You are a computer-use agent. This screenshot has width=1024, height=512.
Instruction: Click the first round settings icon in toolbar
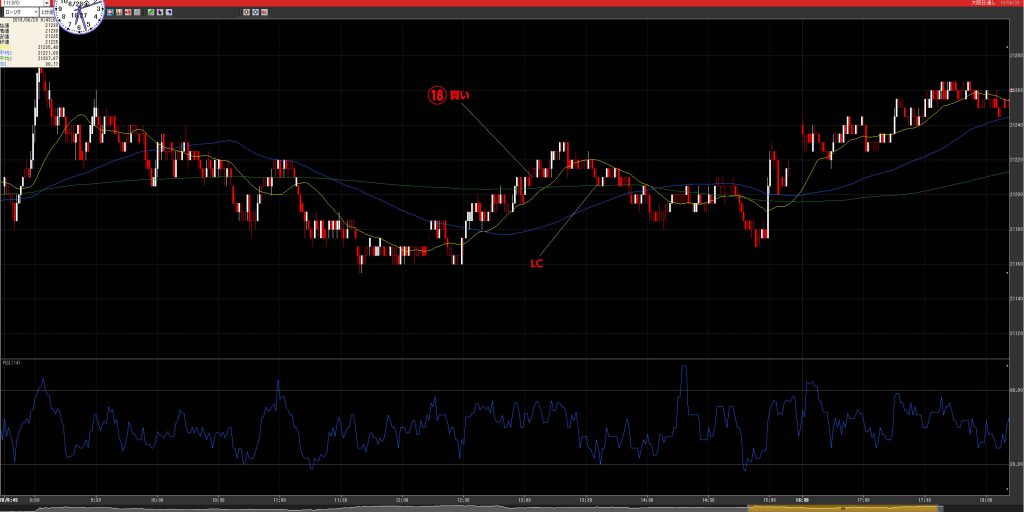pyautogui.click(x=246, y=12)
